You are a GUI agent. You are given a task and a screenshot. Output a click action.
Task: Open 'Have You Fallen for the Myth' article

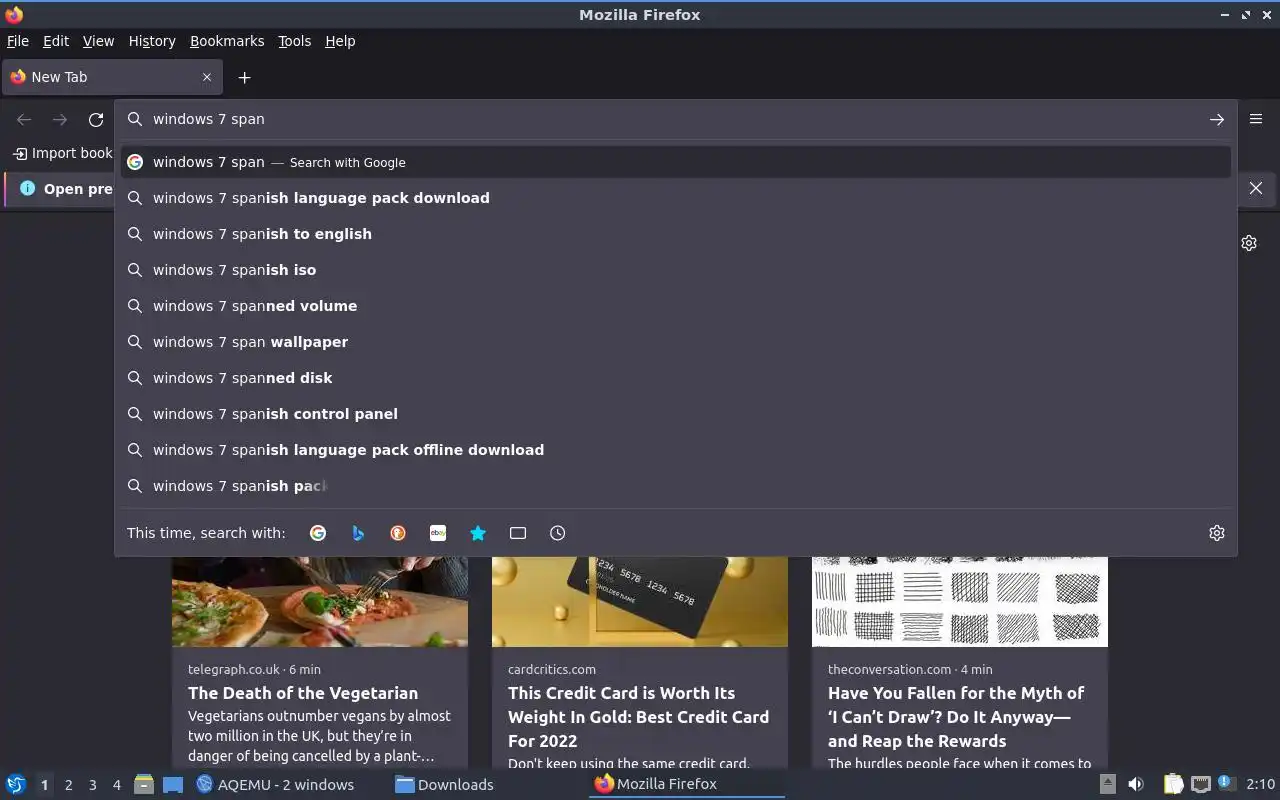point(956,717)
